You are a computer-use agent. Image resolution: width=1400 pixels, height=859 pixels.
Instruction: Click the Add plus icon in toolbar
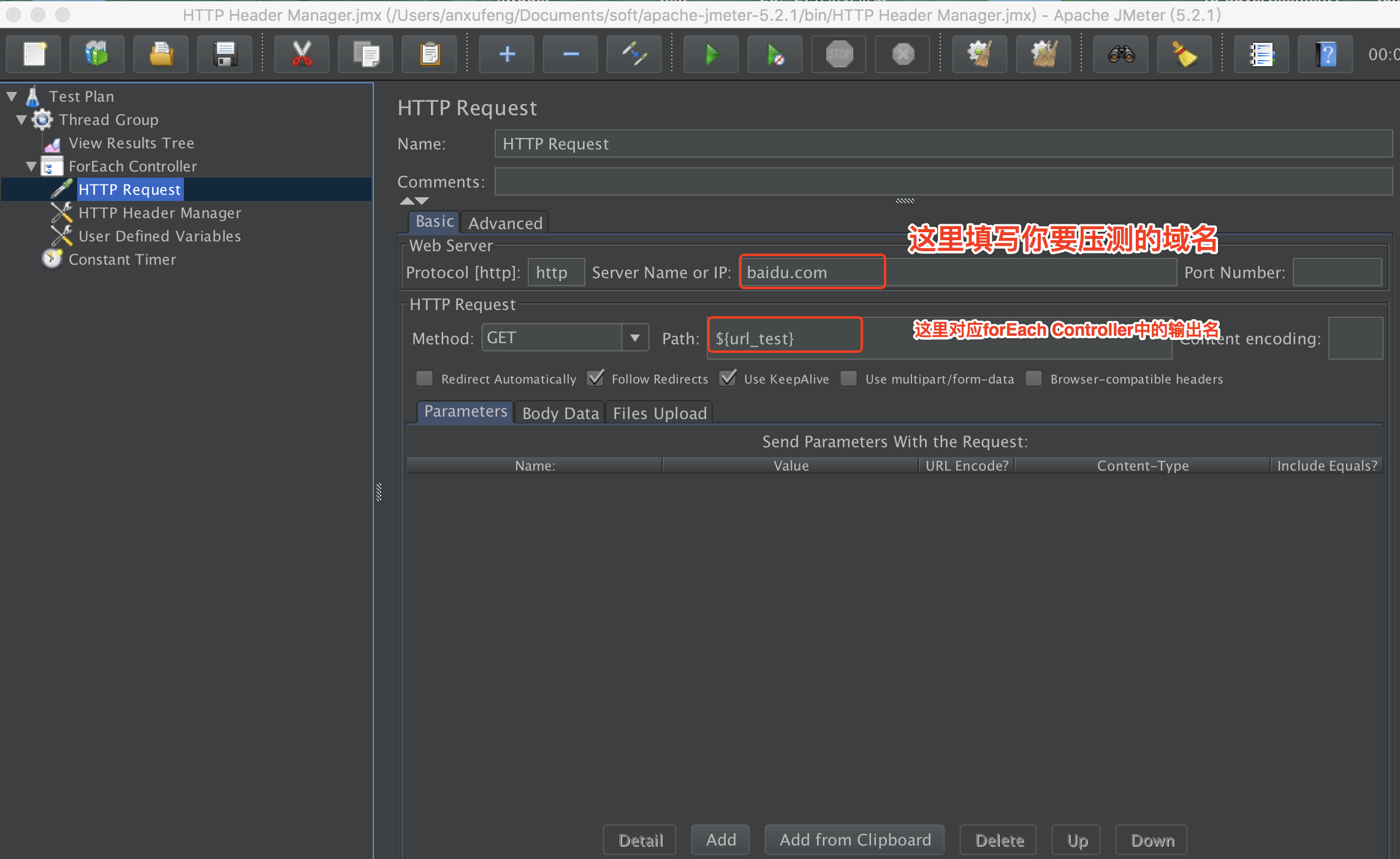[507, 55]
